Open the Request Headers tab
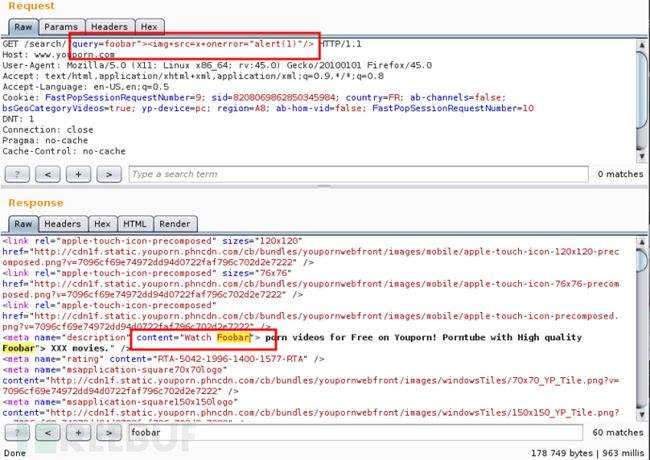The image size is (650, 460). click(109, 27)
